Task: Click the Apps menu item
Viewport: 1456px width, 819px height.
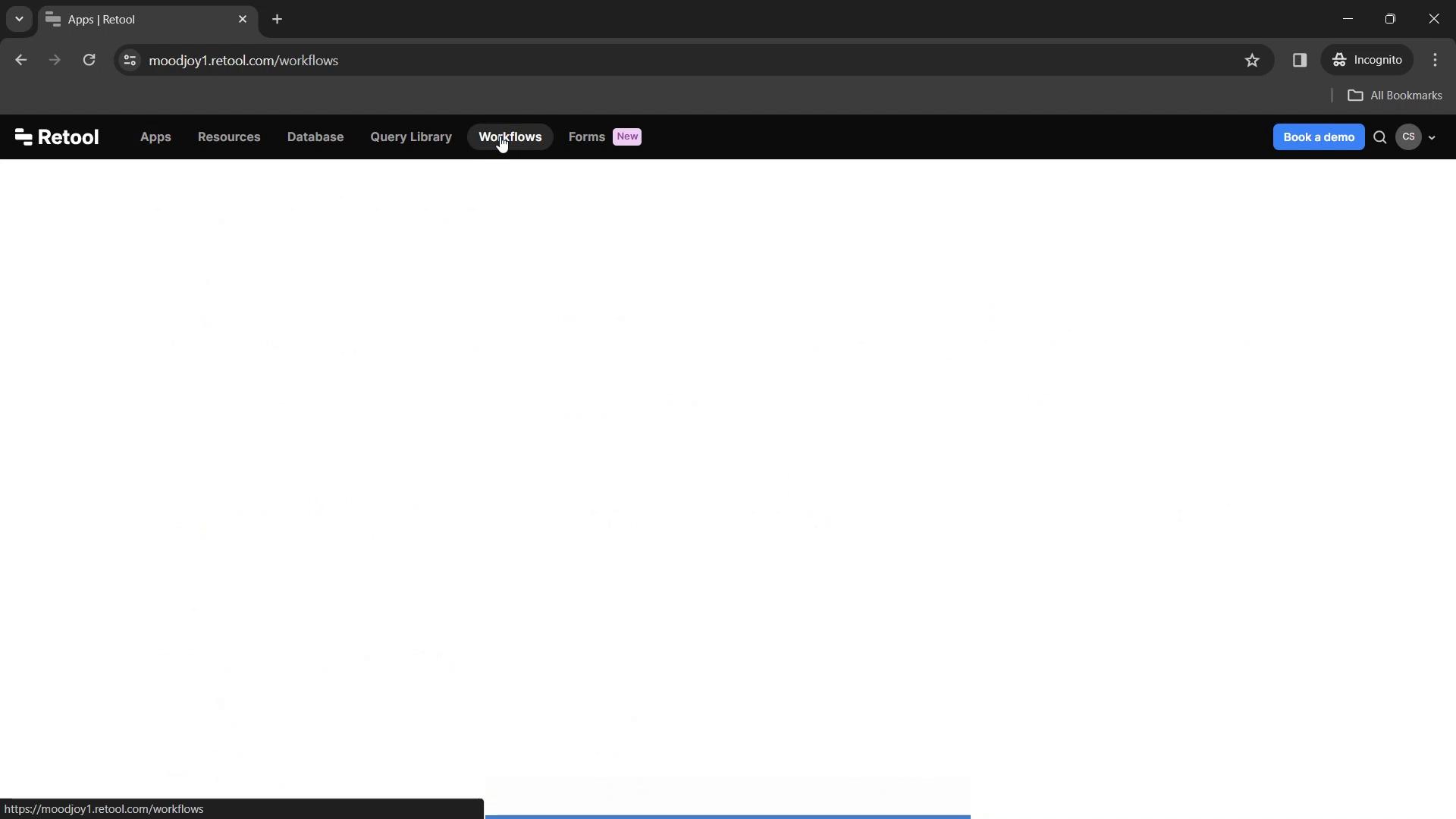Action: (155, 136)
